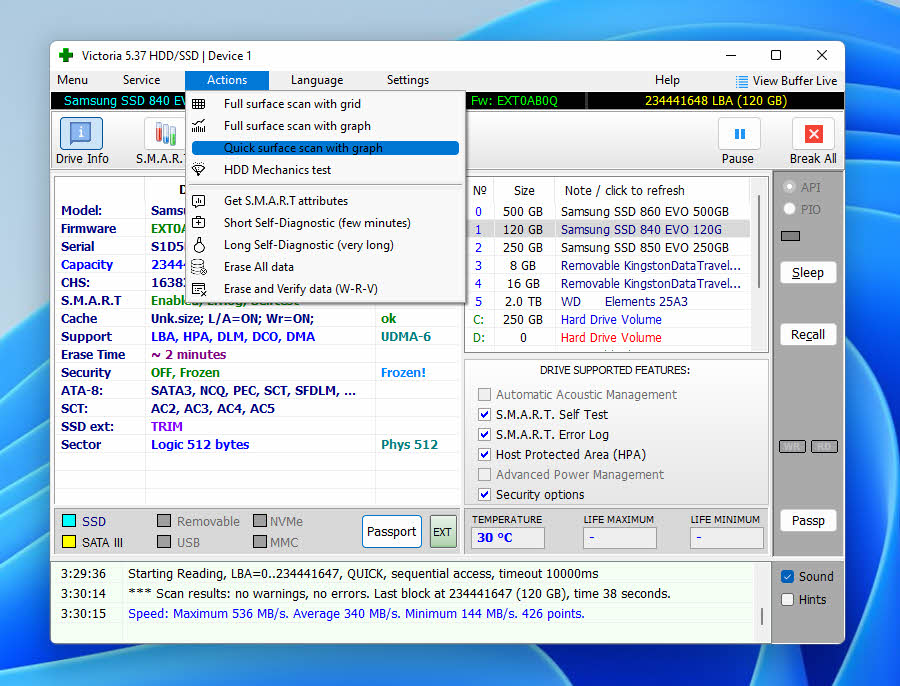Toggle S.M.A.R.T. Error Log checkbox

tap(484, 435)
